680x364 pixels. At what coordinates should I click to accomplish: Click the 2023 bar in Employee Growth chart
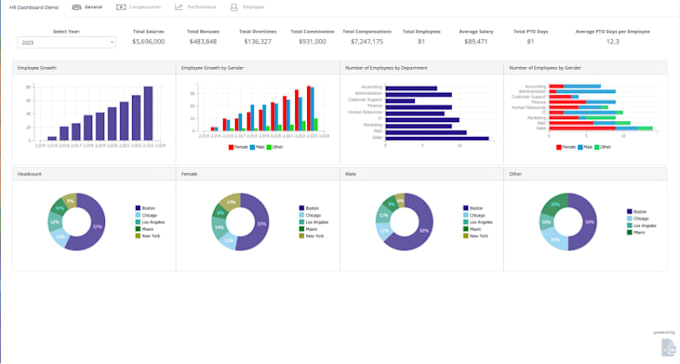pyautogui.click(x=148, y=113)
